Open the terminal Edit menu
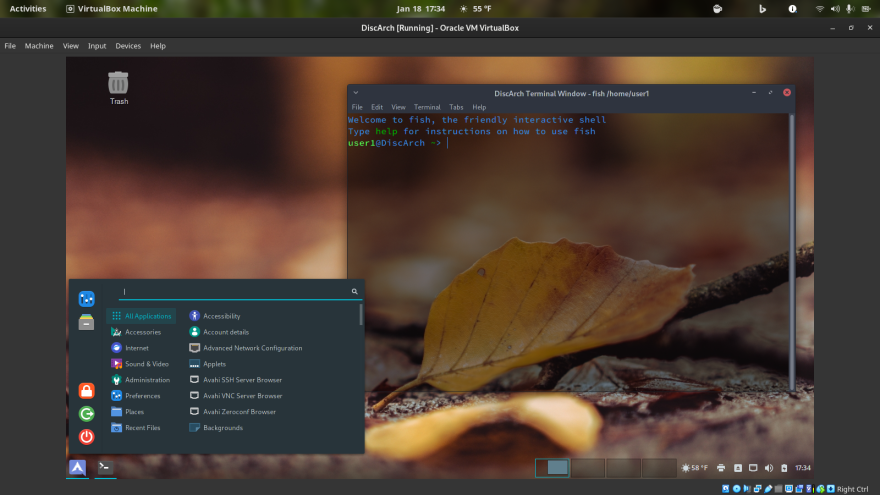The width and height of the screenshot is (880, 495). click(x=377, y=107)
